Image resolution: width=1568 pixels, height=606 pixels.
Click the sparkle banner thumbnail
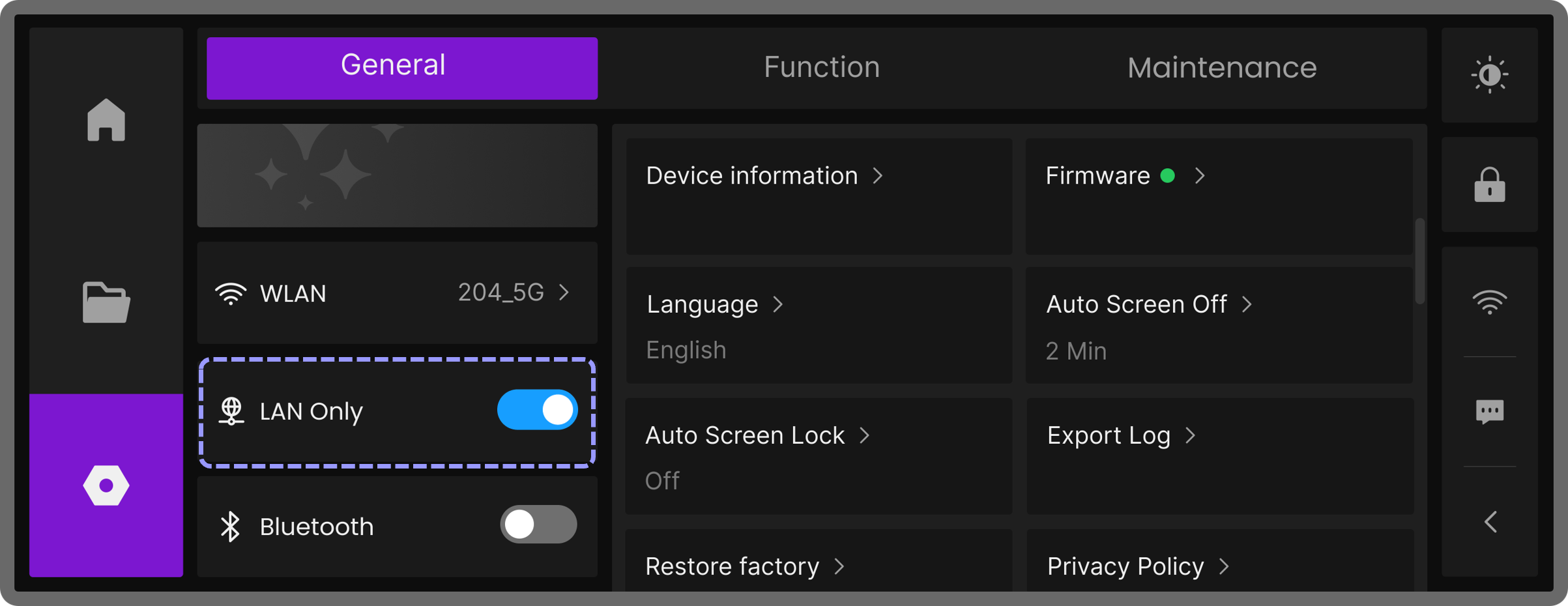pos(397,175)
